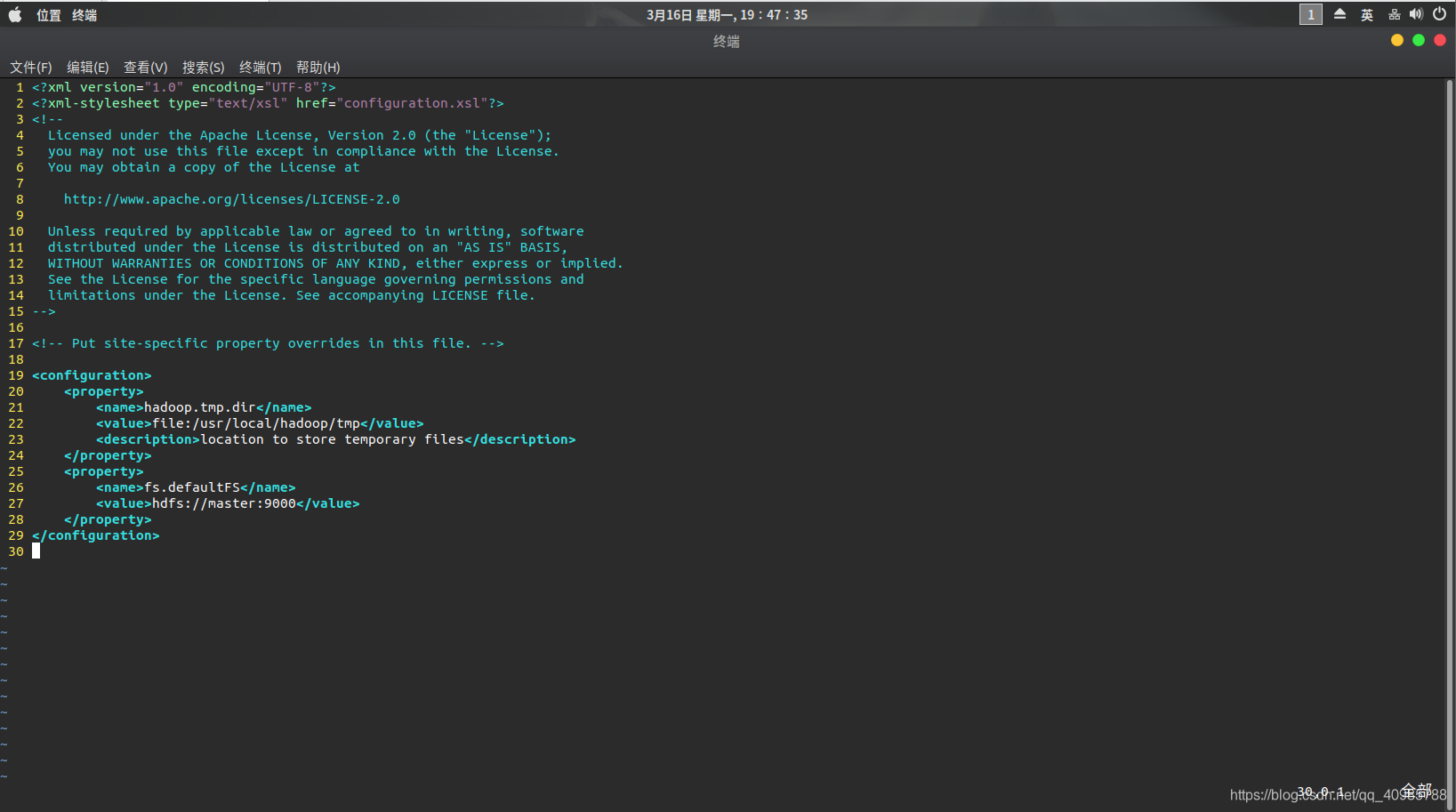Image resolution: width=1456 pixels, height=812 pixels.
Task: Click "limitations under the License" line 14
Action: click(x=292, y=295)
